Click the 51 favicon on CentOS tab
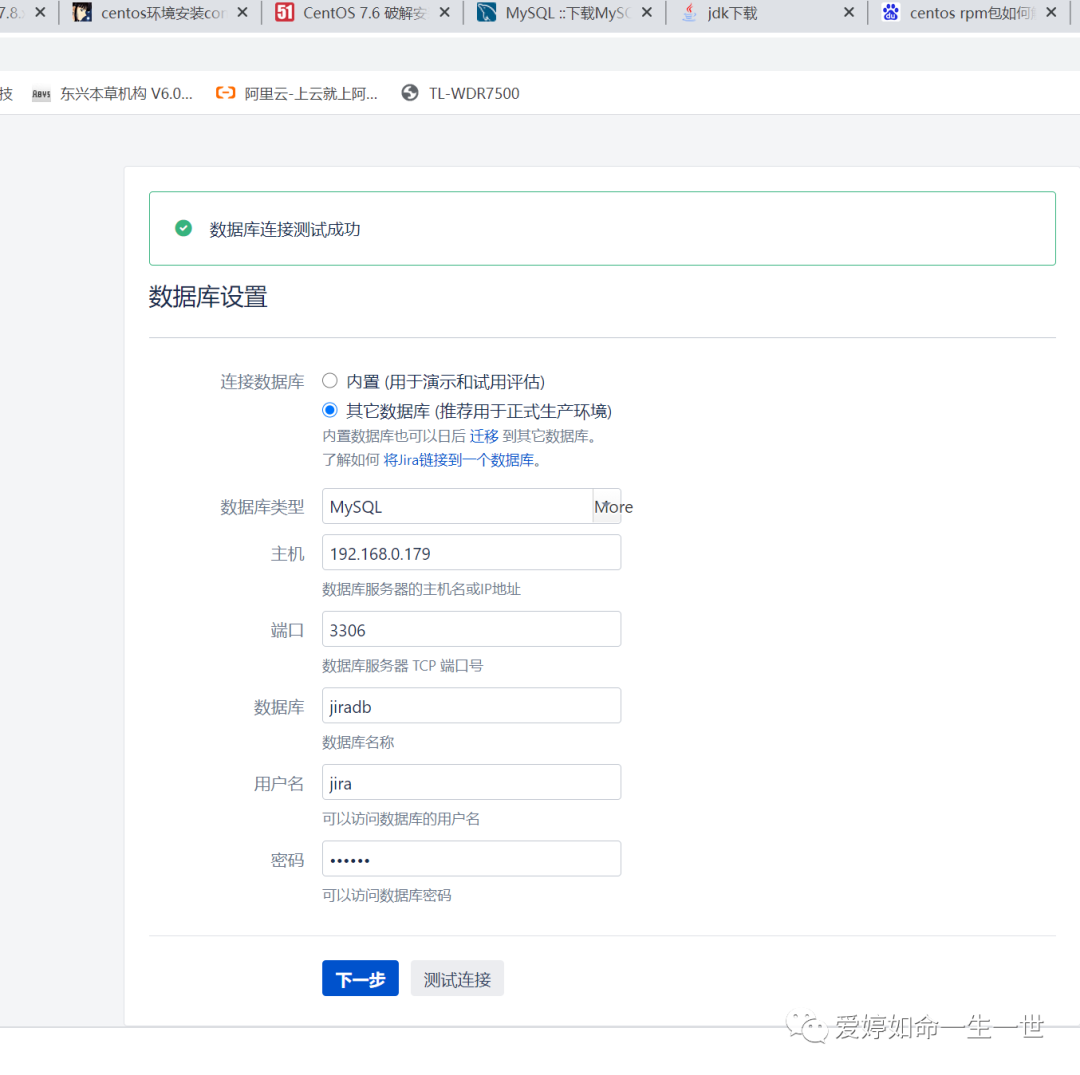1080x1075 pixels. click(284, 12)
